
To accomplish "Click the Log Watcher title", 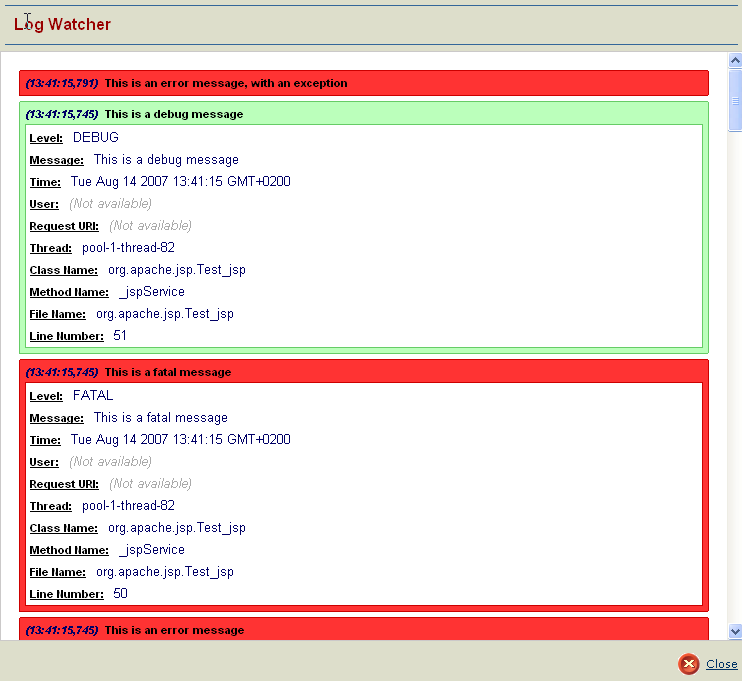I will click(63, 24).
